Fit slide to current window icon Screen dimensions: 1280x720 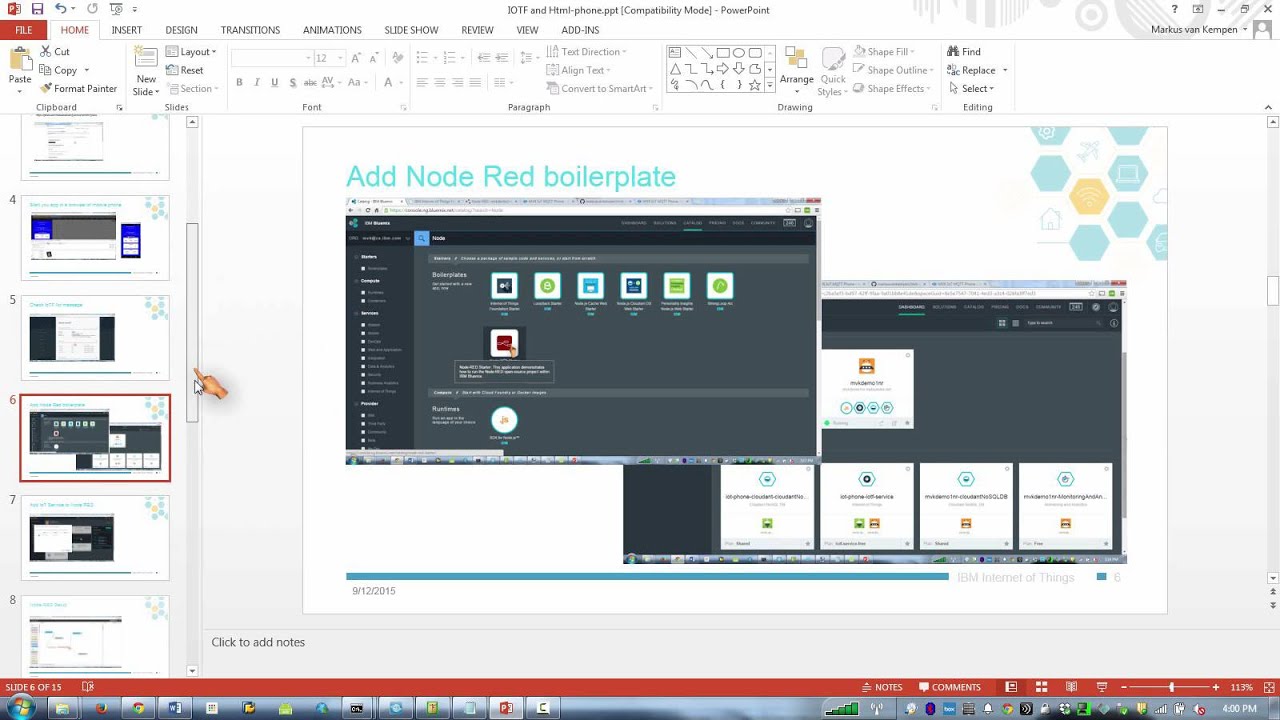1268,687
